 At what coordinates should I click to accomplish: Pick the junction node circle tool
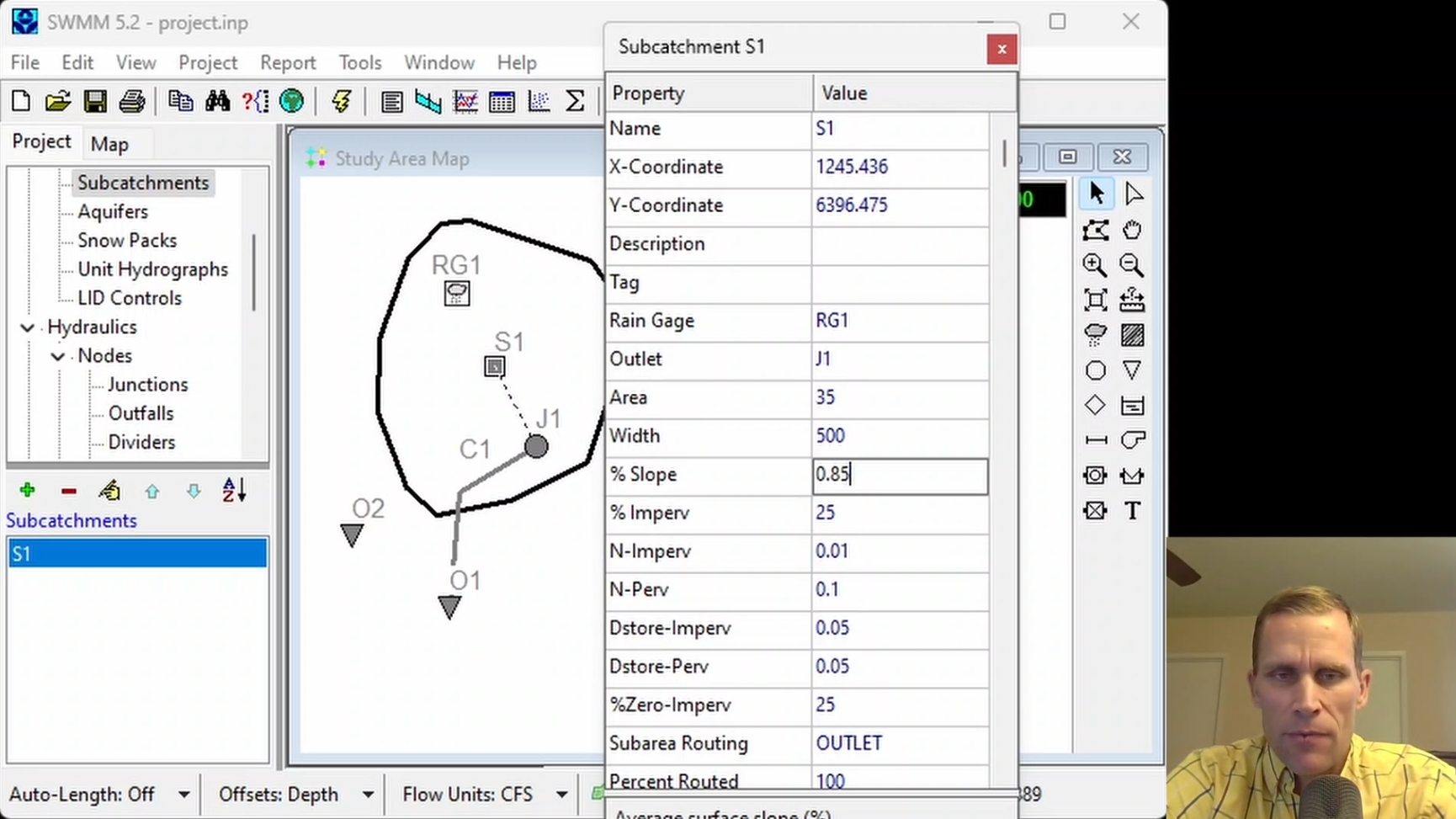click(x=1095, y=370)
